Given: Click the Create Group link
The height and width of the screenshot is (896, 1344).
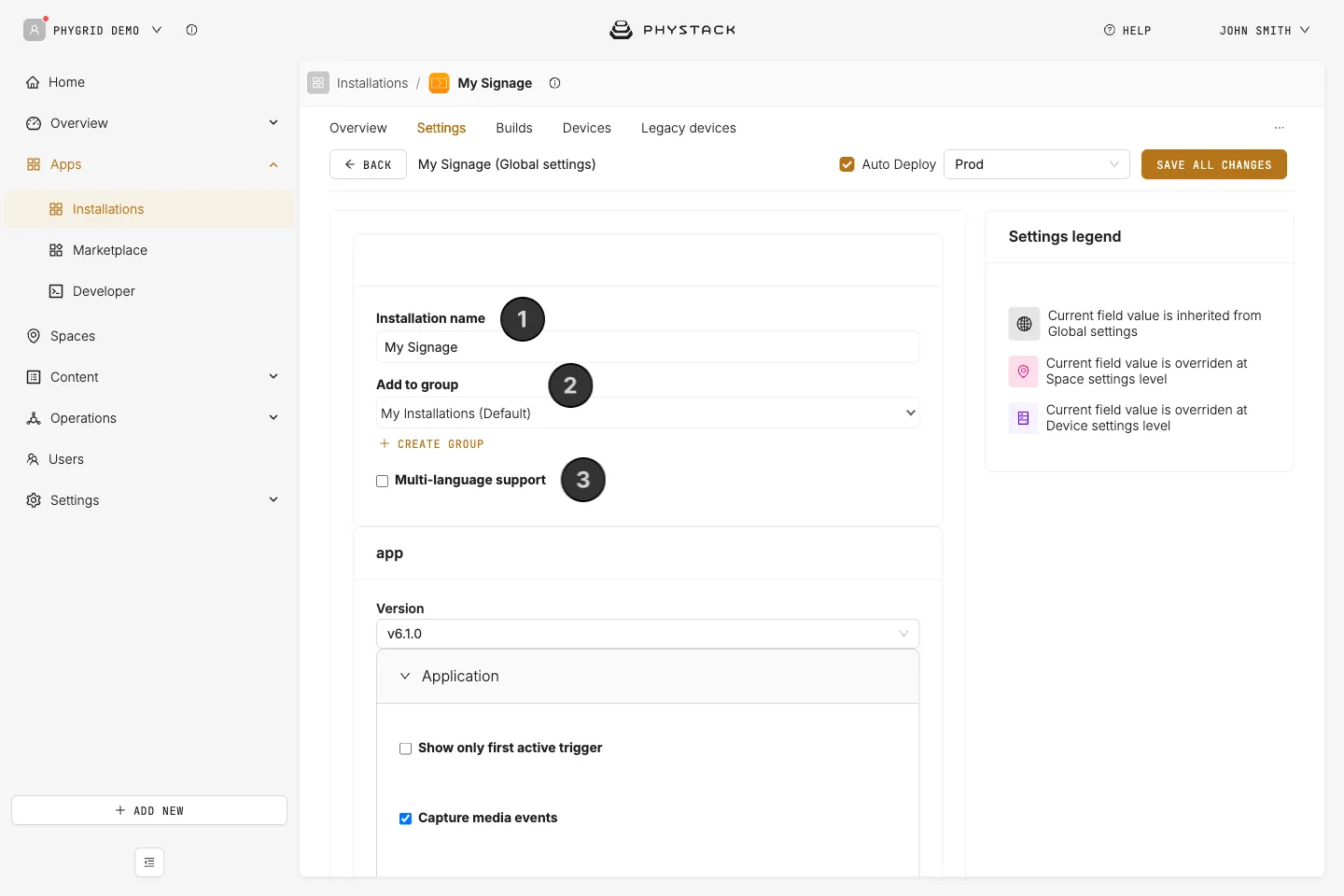Looking at the screenshot, I should [431, 444].
